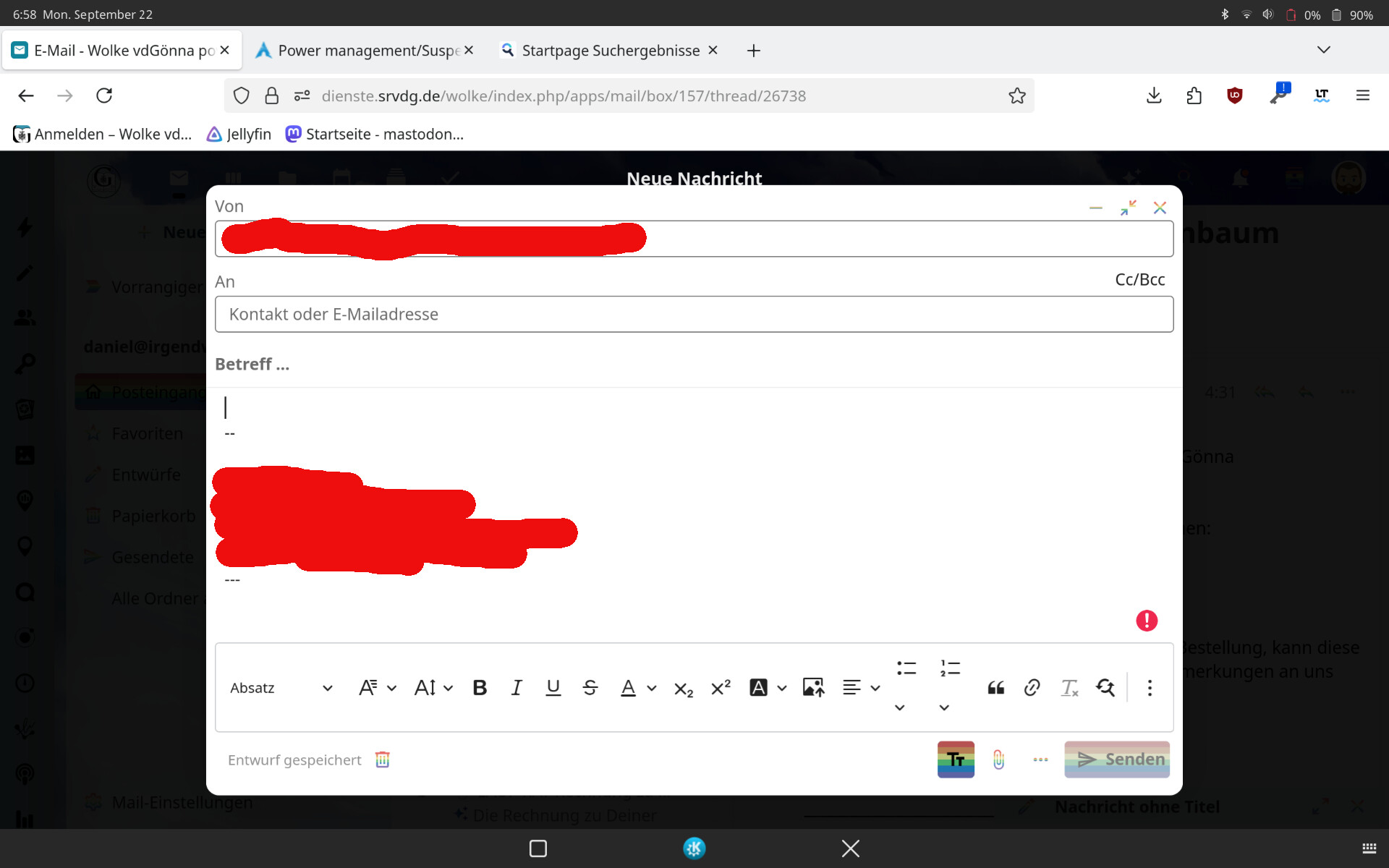
Task: Attach a file with paperclip icon
Action: 998,759
